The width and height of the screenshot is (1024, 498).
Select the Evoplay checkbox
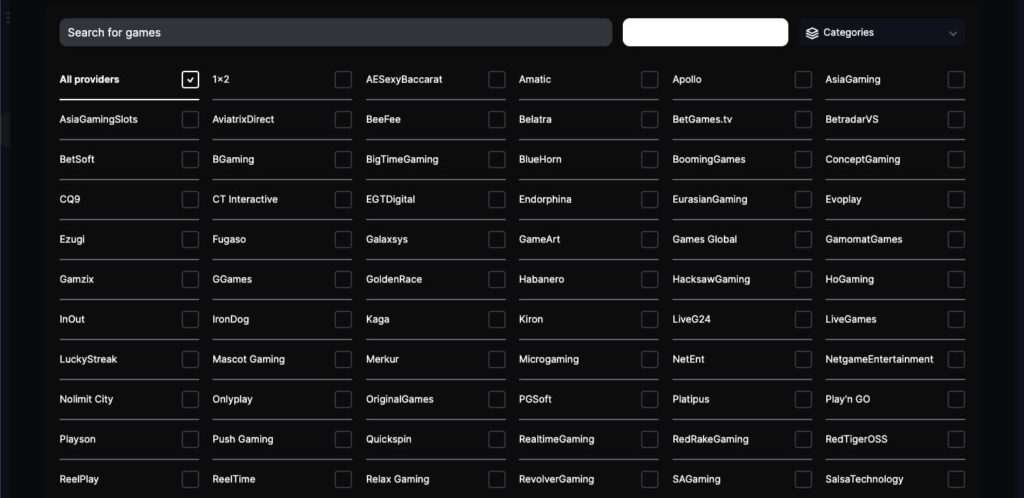(x=956, y=199)
